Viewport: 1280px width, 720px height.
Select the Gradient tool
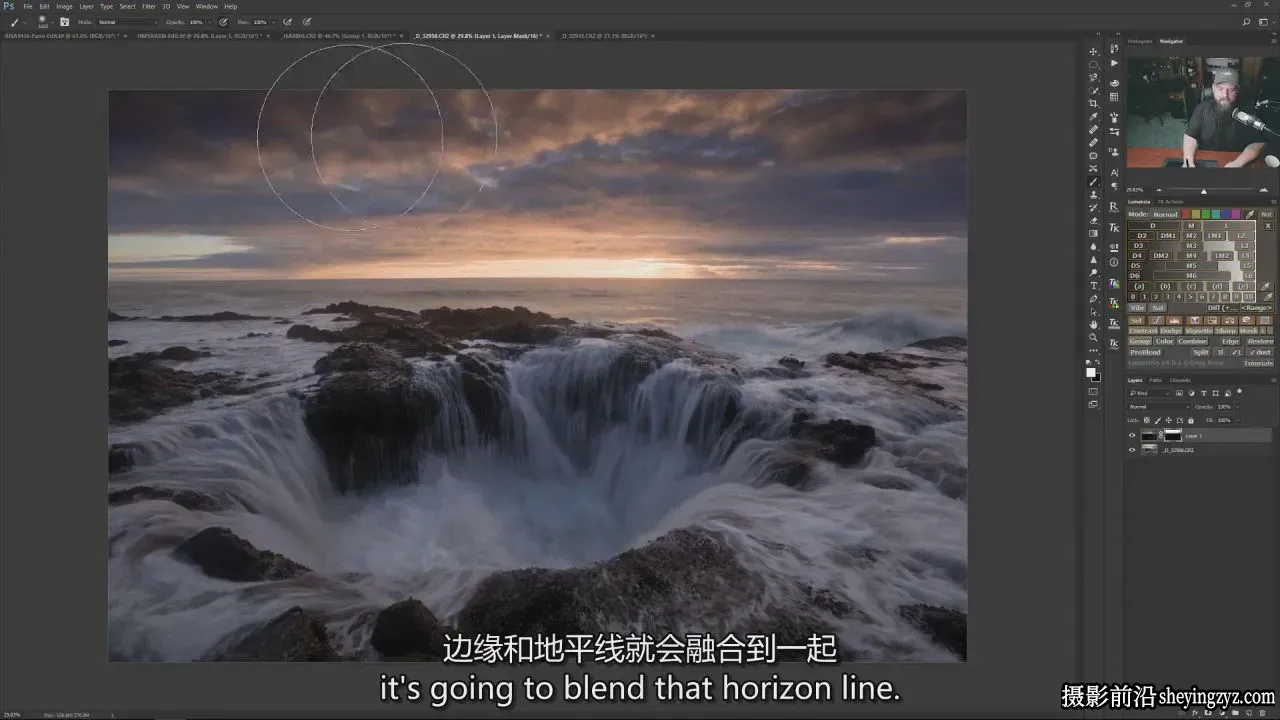coord(1094,233)
